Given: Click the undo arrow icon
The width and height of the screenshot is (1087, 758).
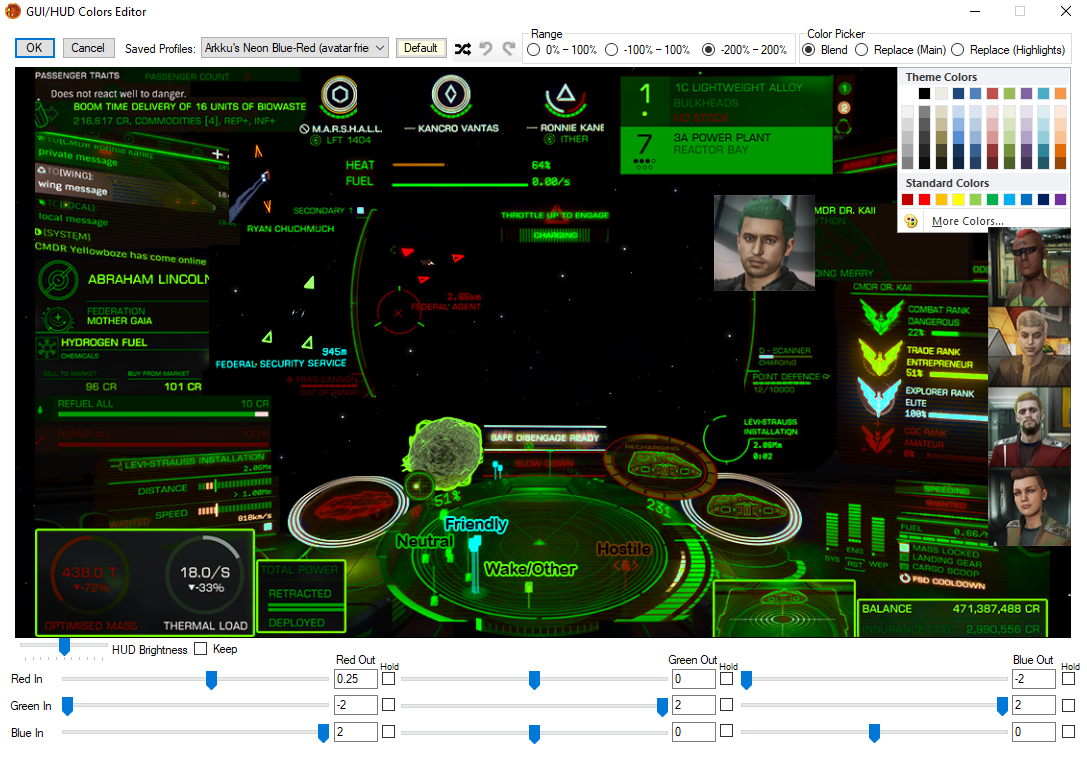Looking at the screenshot, I should [x=486, y=49].
